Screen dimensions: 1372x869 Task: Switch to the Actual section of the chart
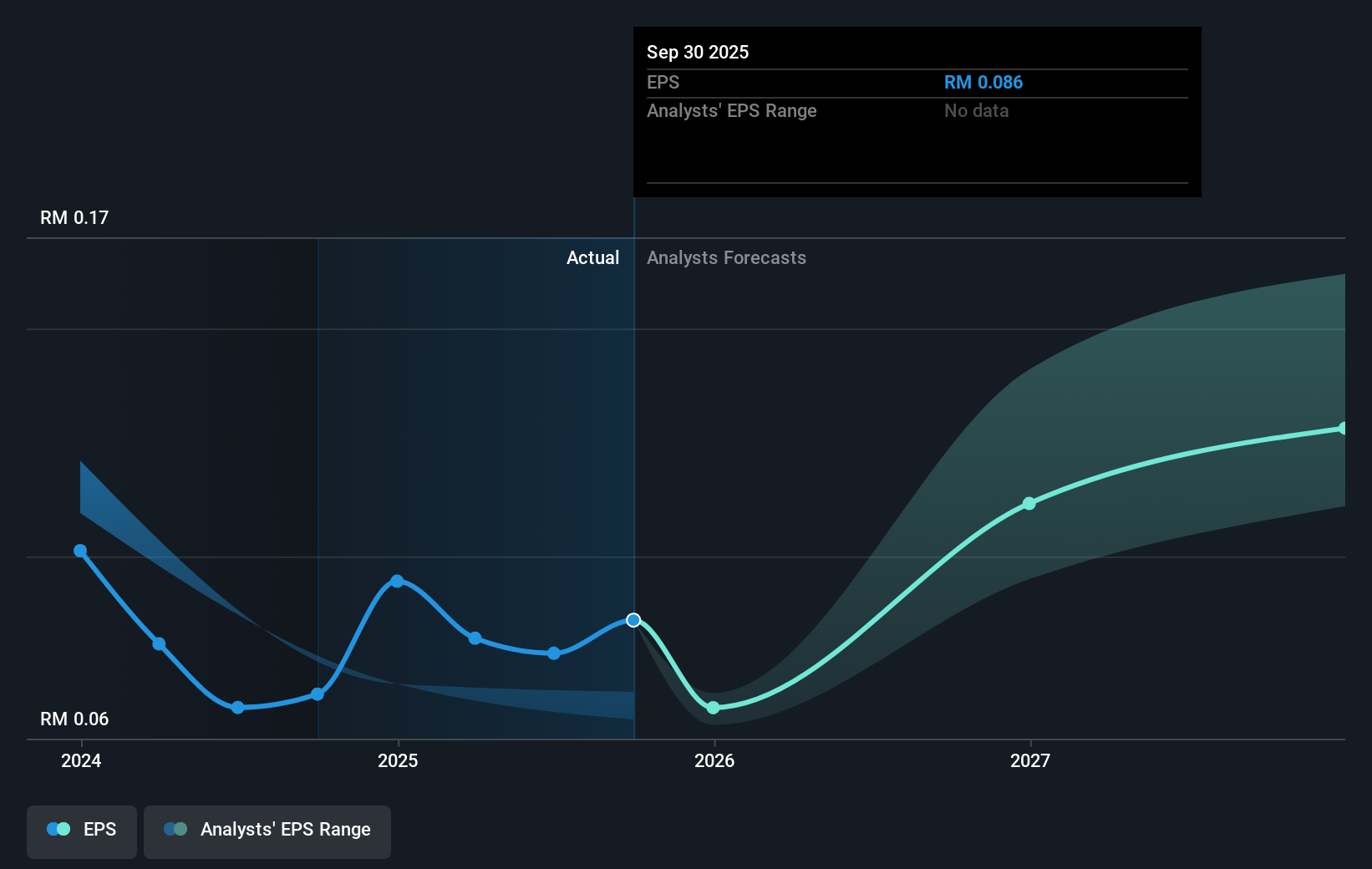click(593, 257)
